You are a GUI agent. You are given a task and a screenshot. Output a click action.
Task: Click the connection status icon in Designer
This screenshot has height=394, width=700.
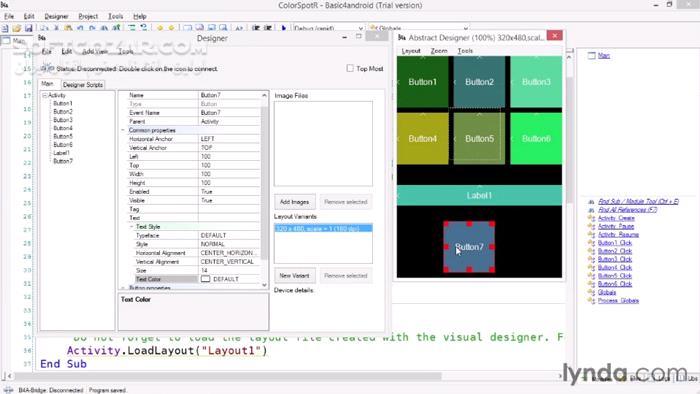tap(47, 69)
